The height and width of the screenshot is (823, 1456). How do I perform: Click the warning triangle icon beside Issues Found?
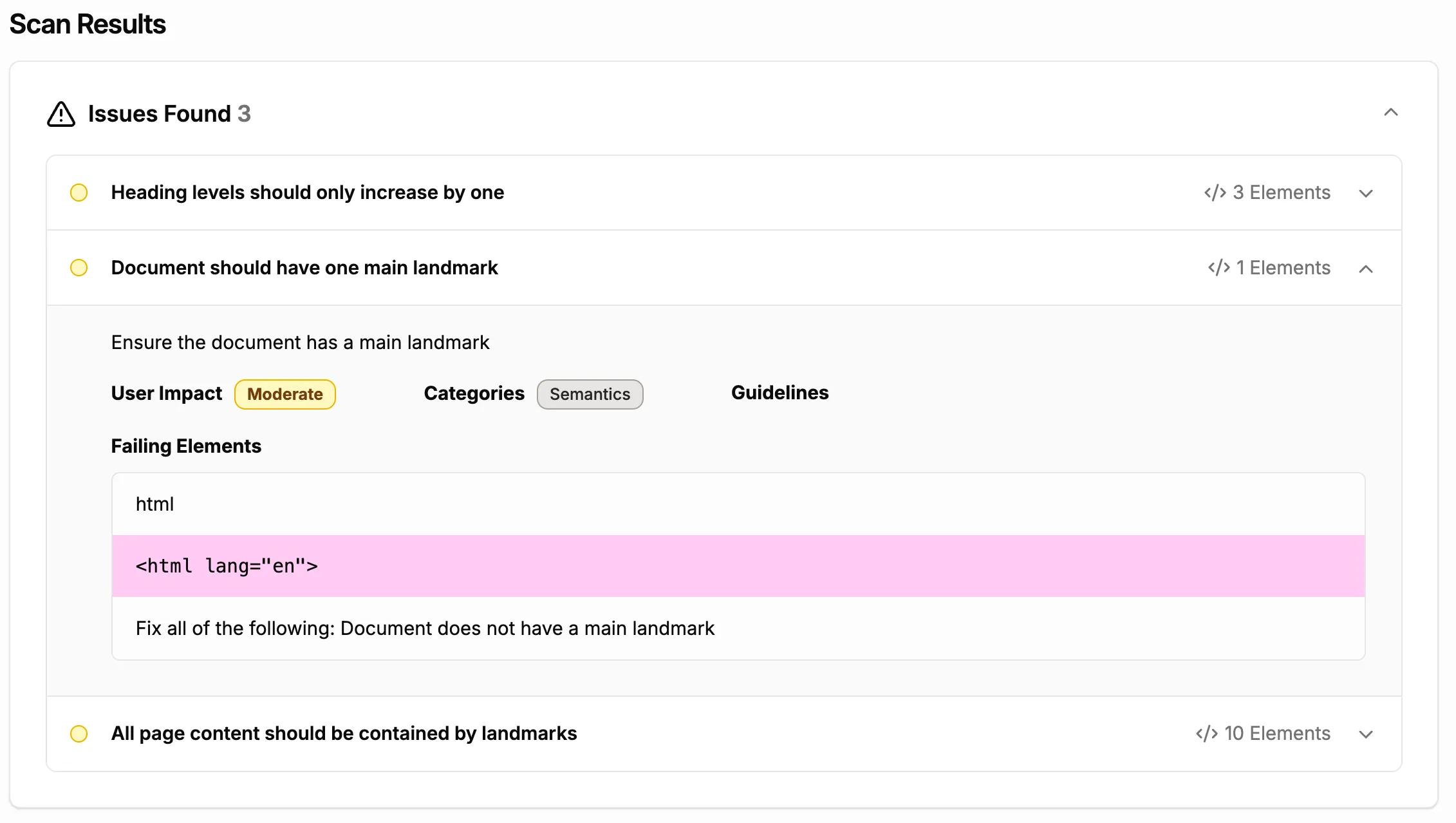tap(61, 114)
